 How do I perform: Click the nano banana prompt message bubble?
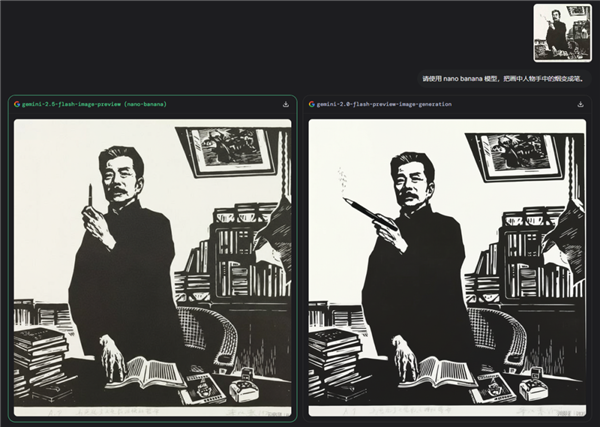(502, 77)
